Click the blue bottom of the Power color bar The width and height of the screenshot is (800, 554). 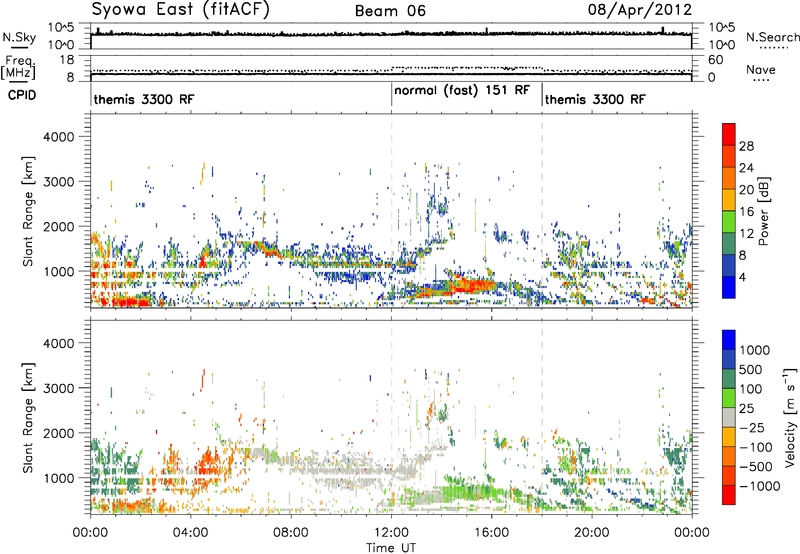click(729, 287)
